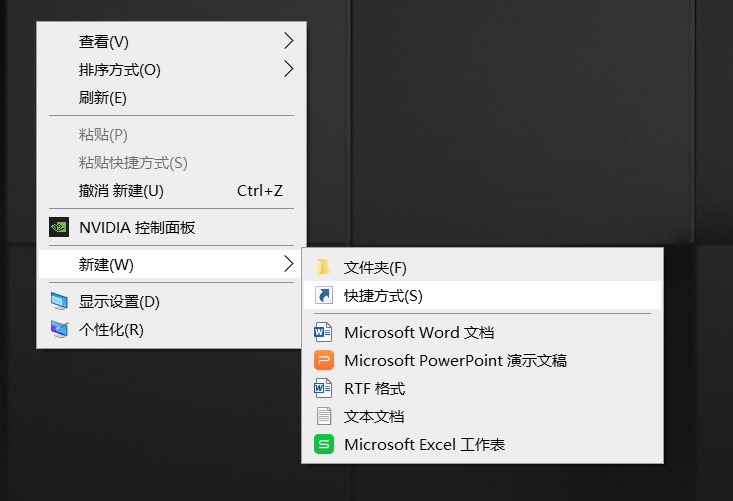Click the 粘贴快捷方式(S) menu entry
This screenshot has width=733, height=501.
(133, 162)
